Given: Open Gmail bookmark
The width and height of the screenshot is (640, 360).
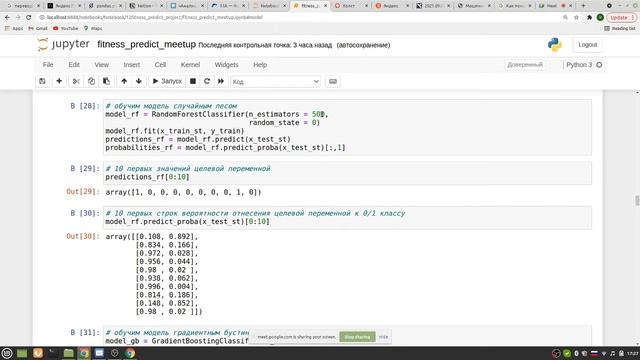Looking at the screenshot, I should point(38,29).
